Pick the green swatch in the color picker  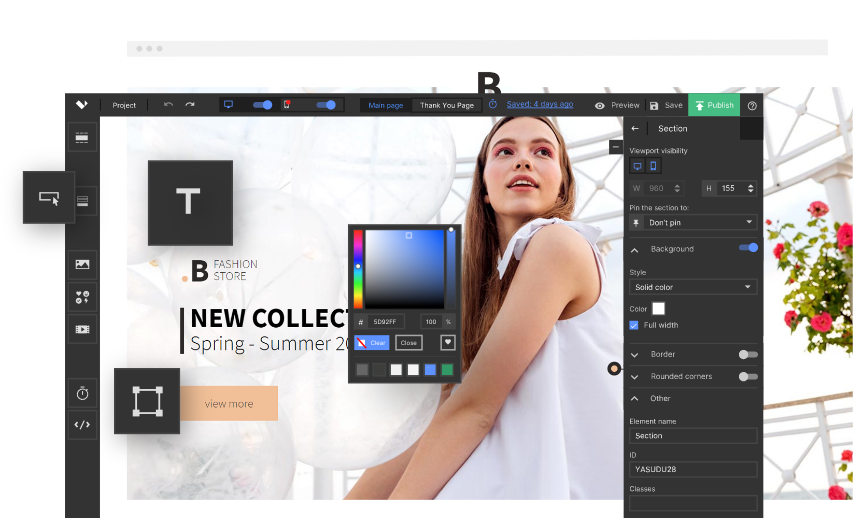pos(447,370)
